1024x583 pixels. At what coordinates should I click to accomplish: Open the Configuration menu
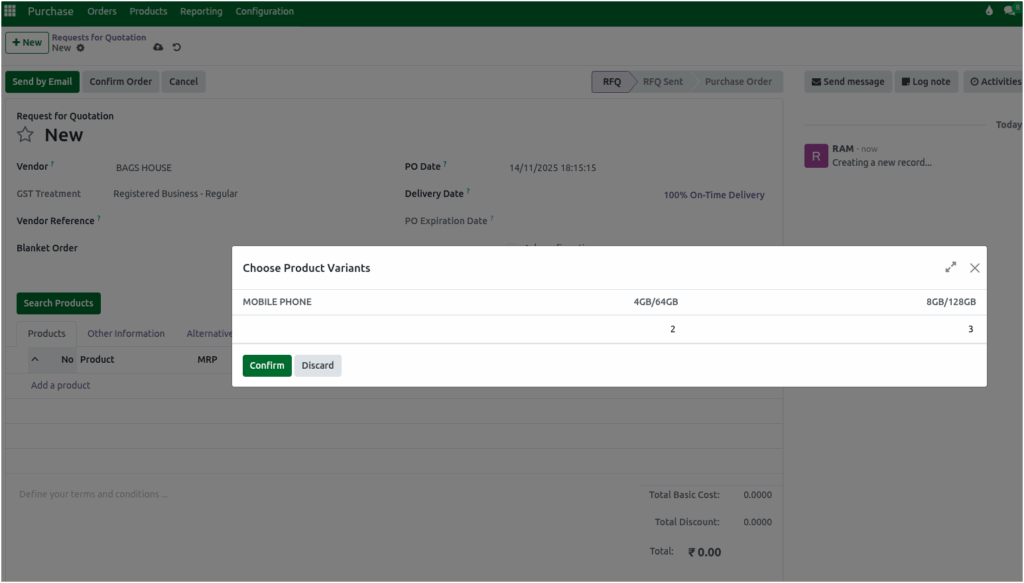pyautogui.click(x=264, y=11)
